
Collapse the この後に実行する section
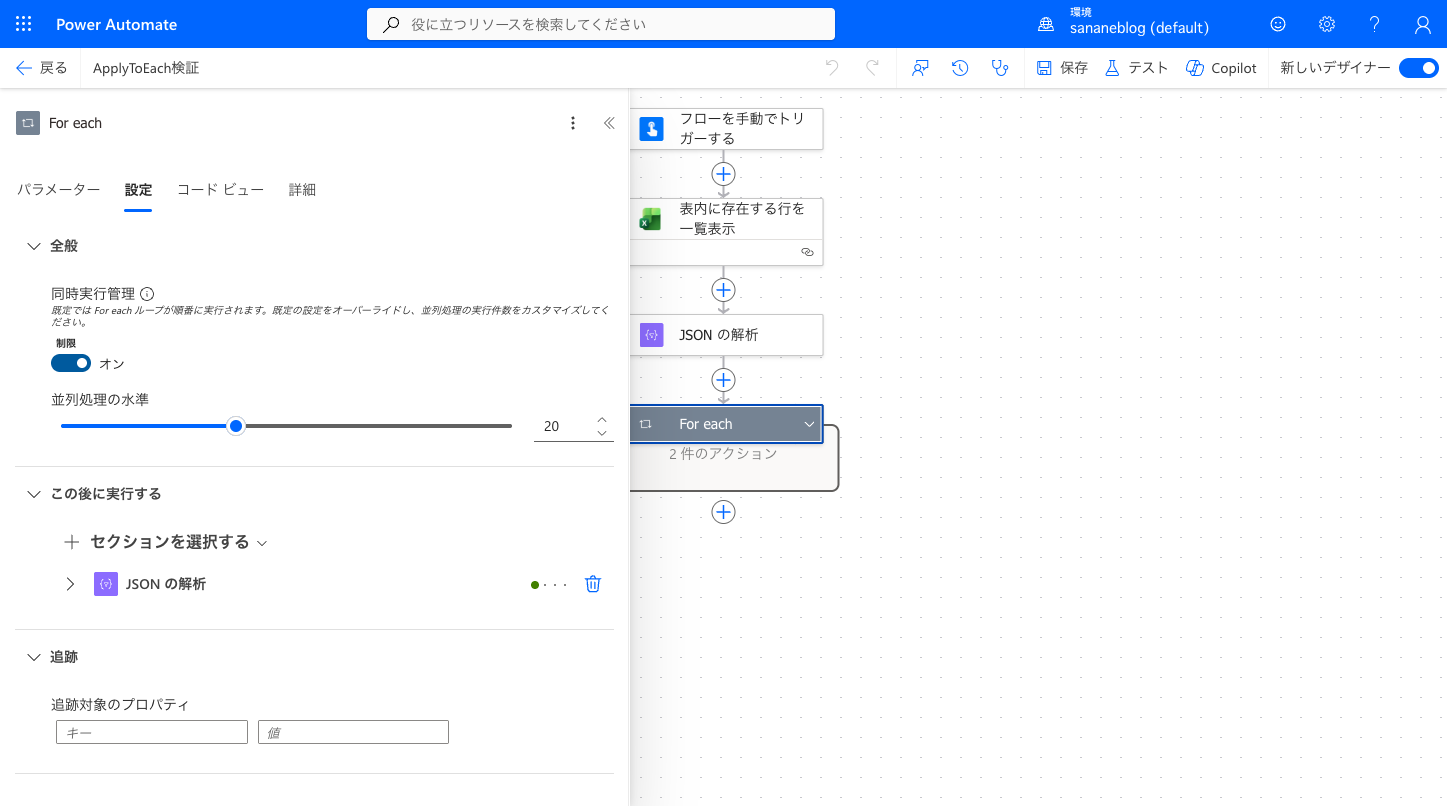[x=34, y=494]
